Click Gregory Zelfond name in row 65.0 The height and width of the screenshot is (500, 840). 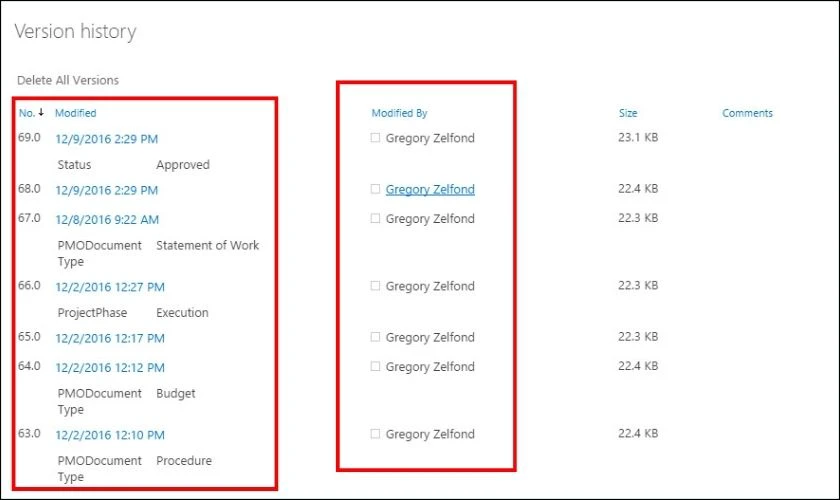click(x=430, y=338)
